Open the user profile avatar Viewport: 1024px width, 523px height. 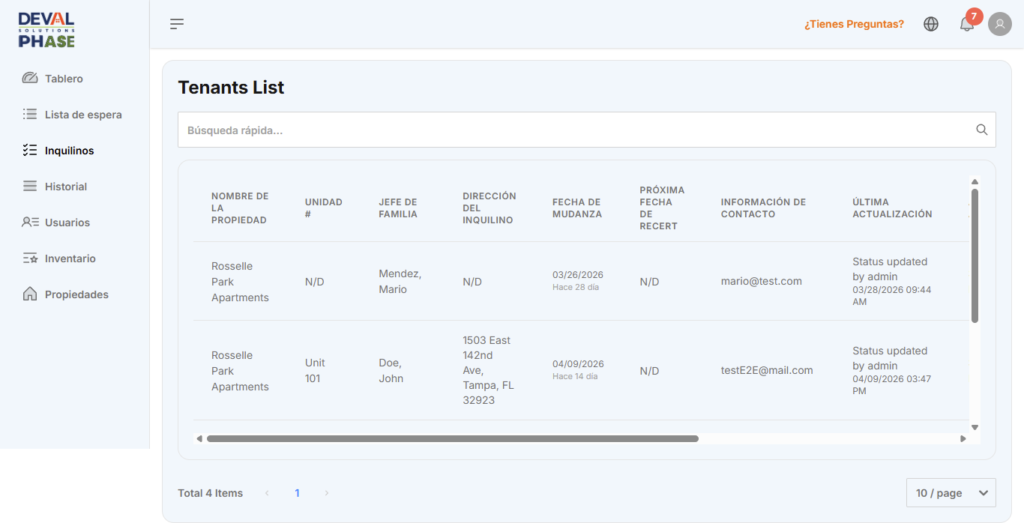(x=999, y=24)
